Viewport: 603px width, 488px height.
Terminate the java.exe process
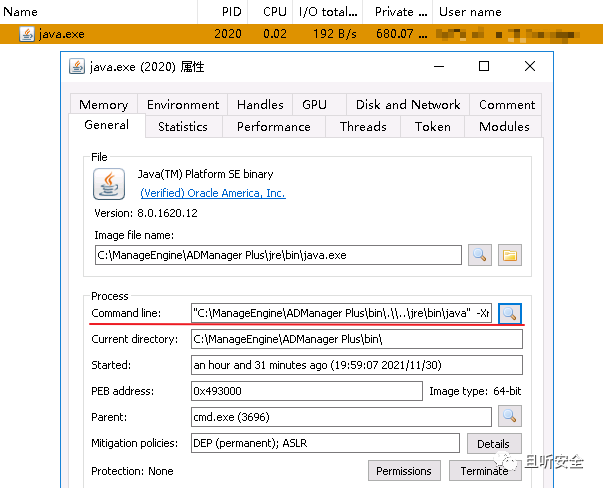tap(485, 471)
